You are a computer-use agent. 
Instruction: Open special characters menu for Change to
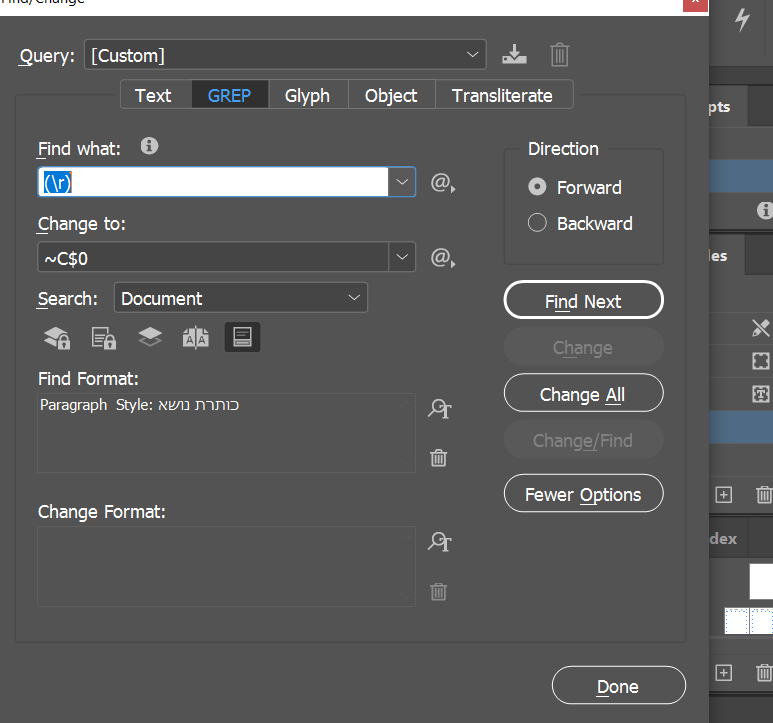[x=442, y=258]
